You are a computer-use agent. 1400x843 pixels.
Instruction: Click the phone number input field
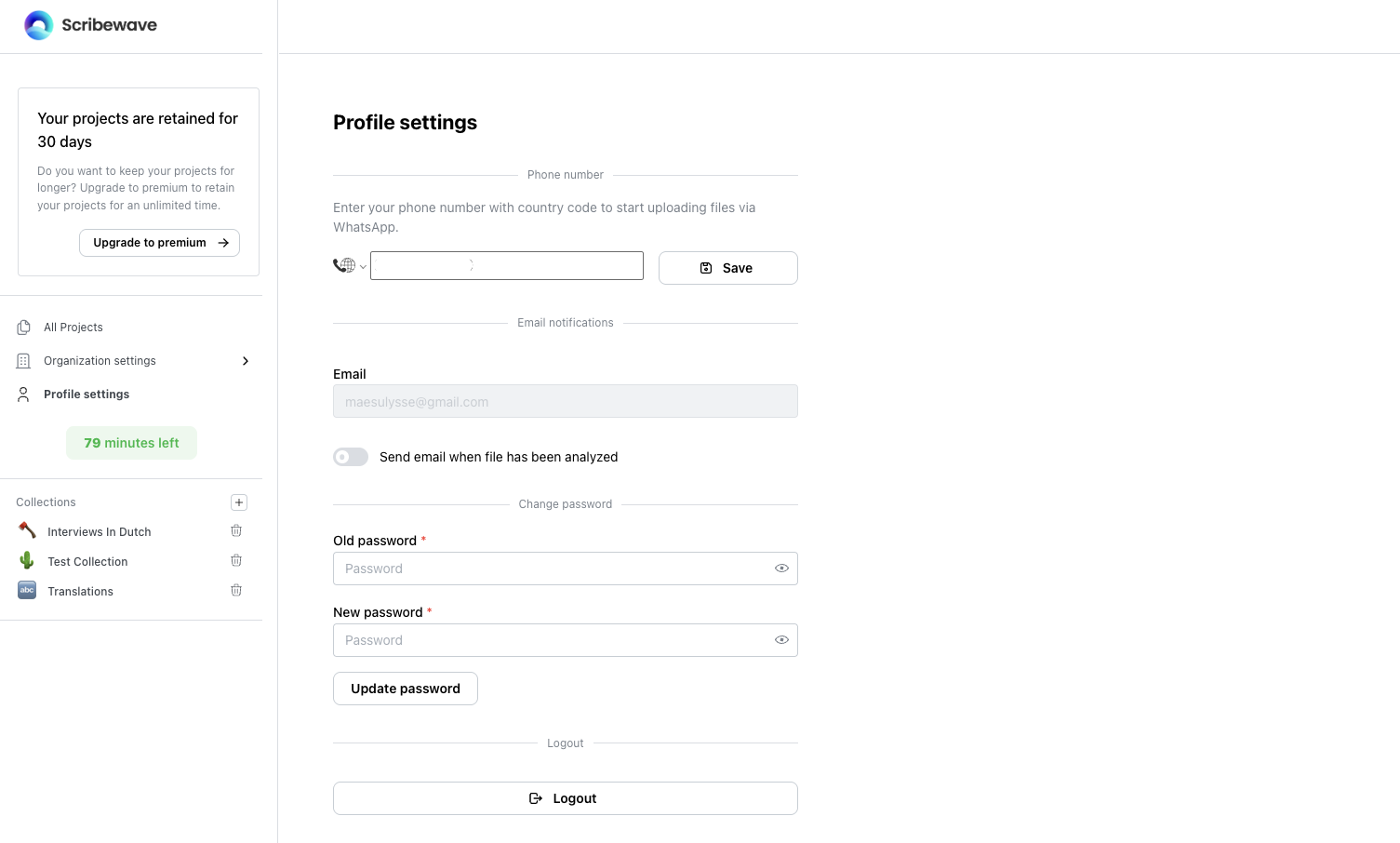506,266
